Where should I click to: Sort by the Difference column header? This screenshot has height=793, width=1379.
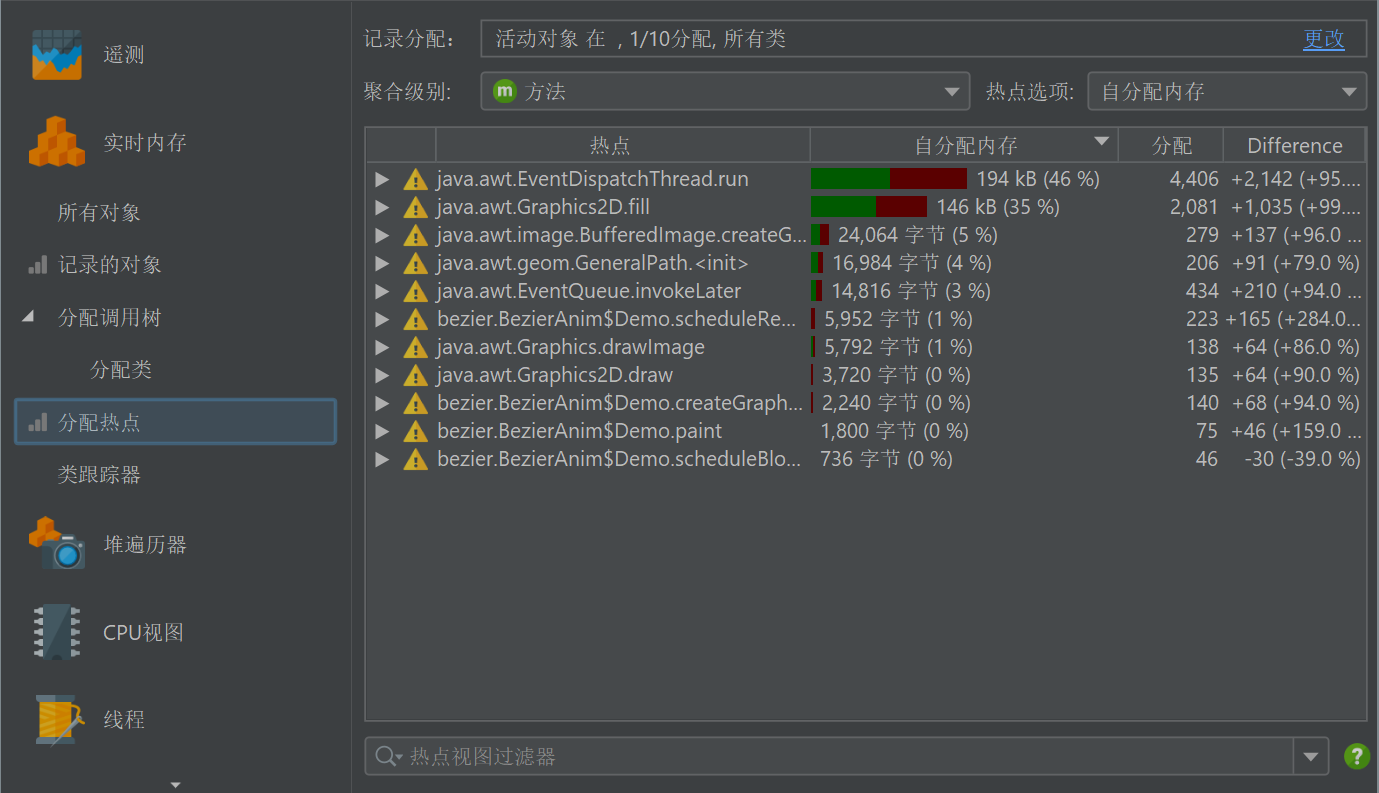coord(1295,146)
